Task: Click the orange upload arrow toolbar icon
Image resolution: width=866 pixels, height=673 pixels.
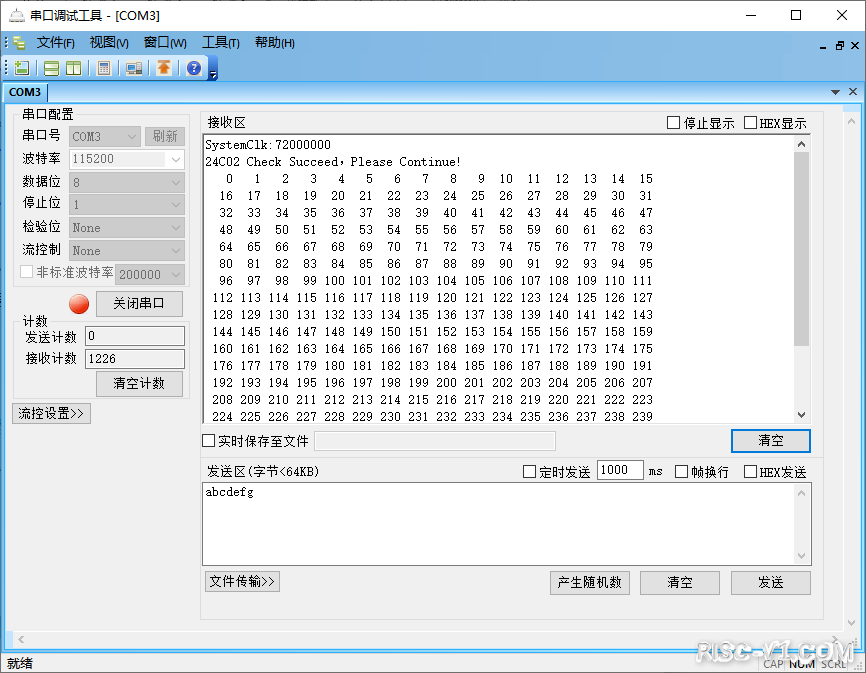Action: pos(163,67)
